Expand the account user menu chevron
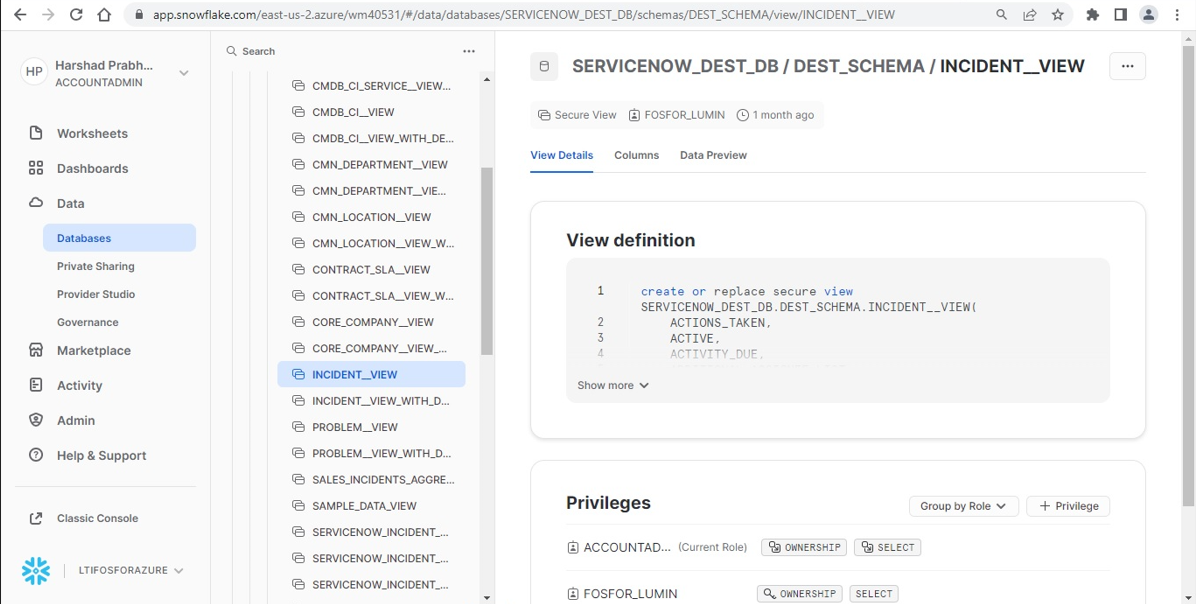The width and height of the screenshot is (1196, 604). tap(184, 73)
